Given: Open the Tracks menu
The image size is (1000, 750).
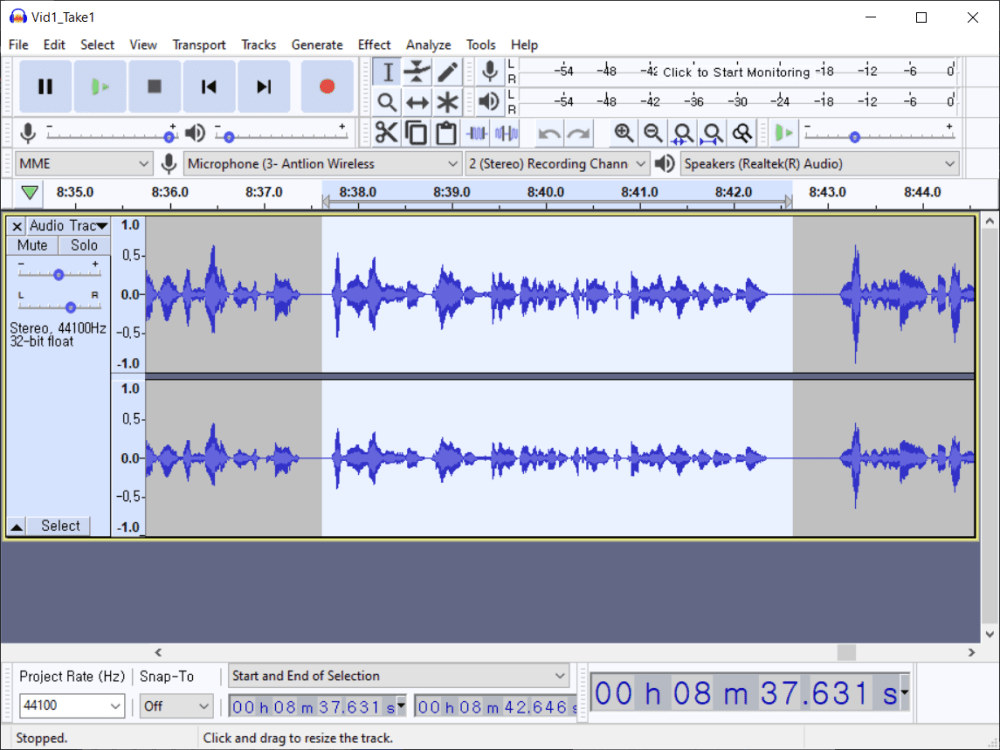Looking at the screenshot, I should coord(258,45).
